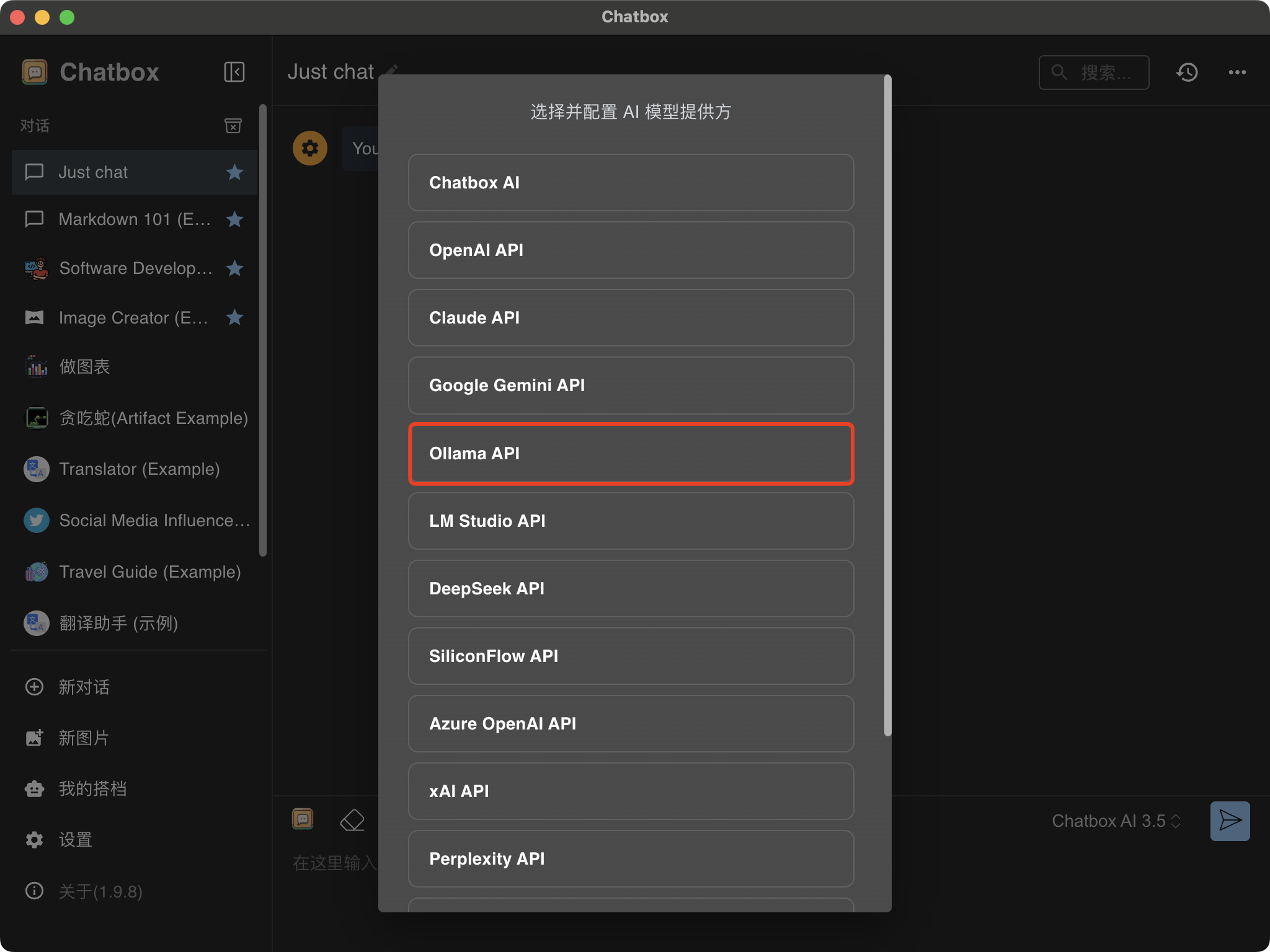1270x952 pixels.
Task: Unstar the Markdown 101 conversation
Action: pyautogui.click(x=234, y=219)
